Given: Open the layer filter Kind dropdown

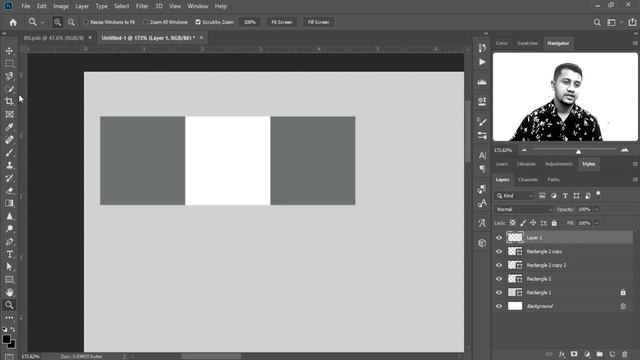Looking at the screenshot, I should coord(514,196).
